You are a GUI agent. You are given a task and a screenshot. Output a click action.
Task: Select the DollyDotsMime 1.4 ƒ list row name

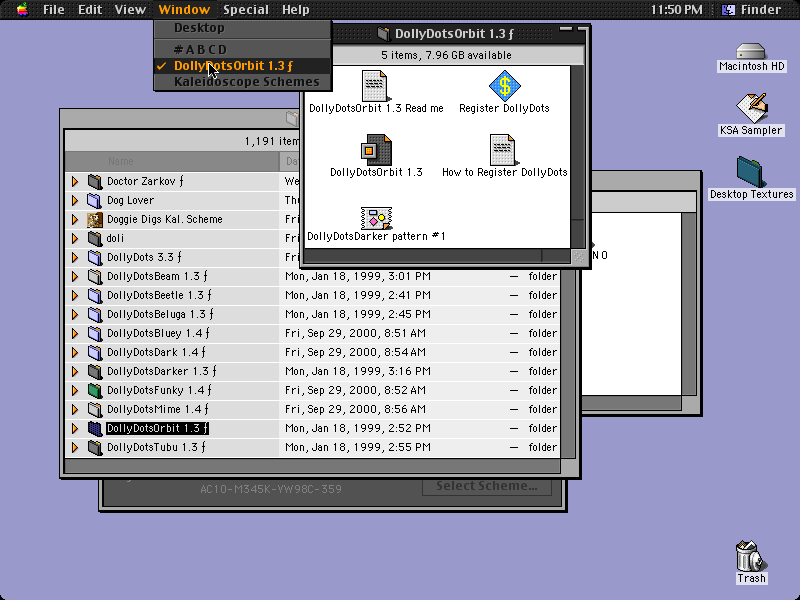(x=158, y=409)
